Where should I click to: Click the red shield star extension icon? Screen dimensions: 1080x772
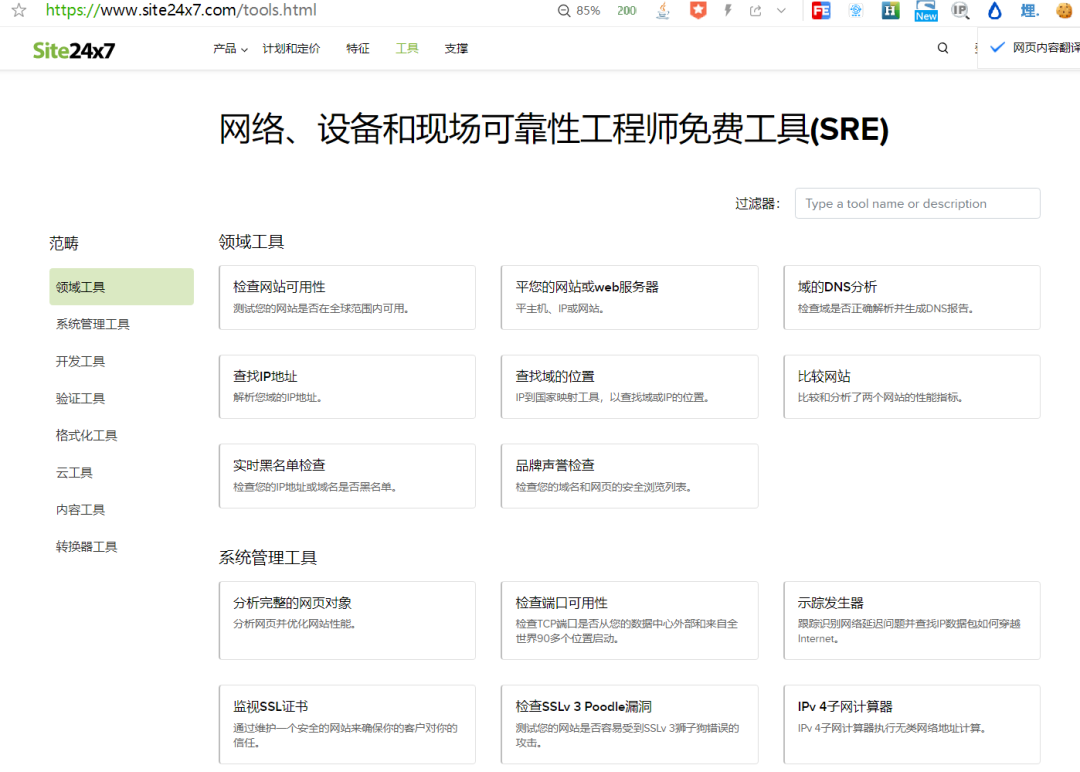698,10
